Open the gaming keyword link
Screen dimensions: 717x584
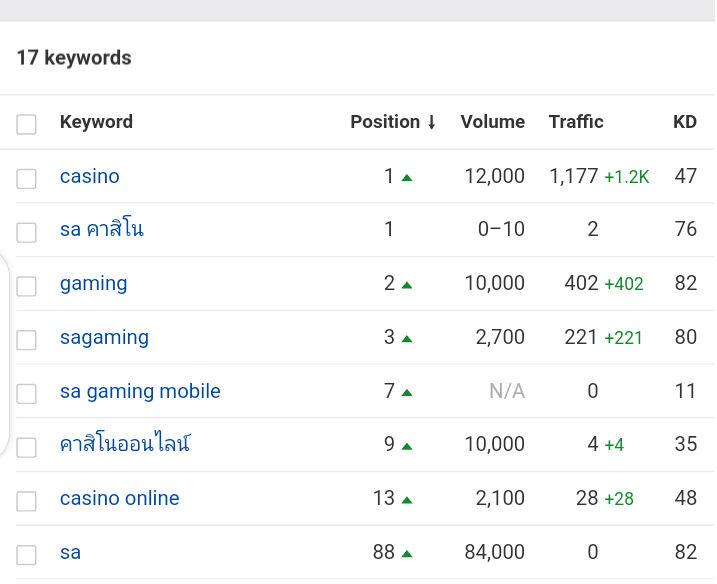pyautogui.click(x=94, y=284)
